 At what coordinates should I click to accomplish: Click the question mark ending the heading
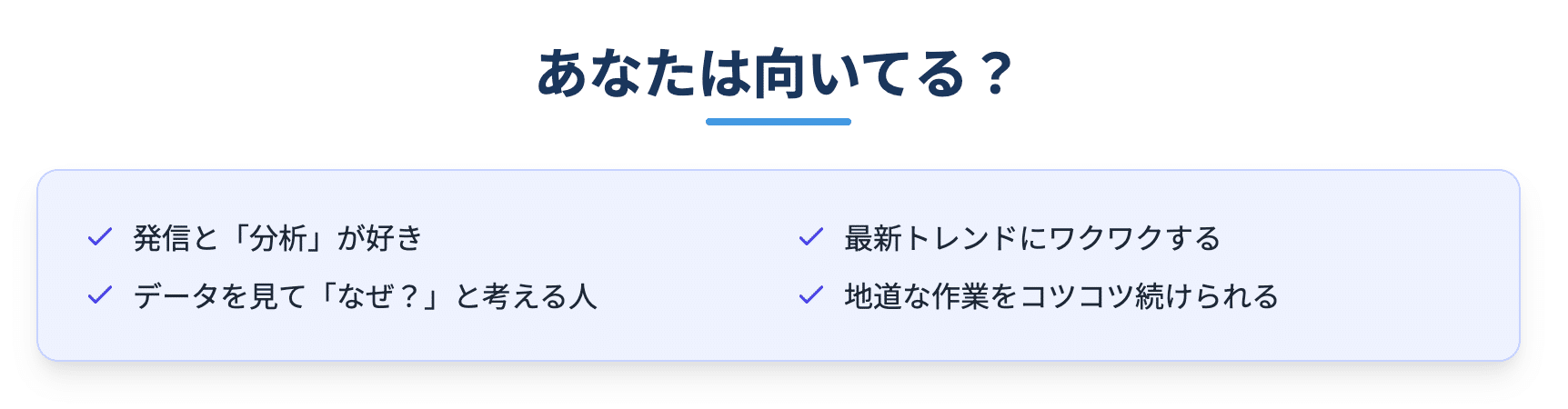pos(997,75)
